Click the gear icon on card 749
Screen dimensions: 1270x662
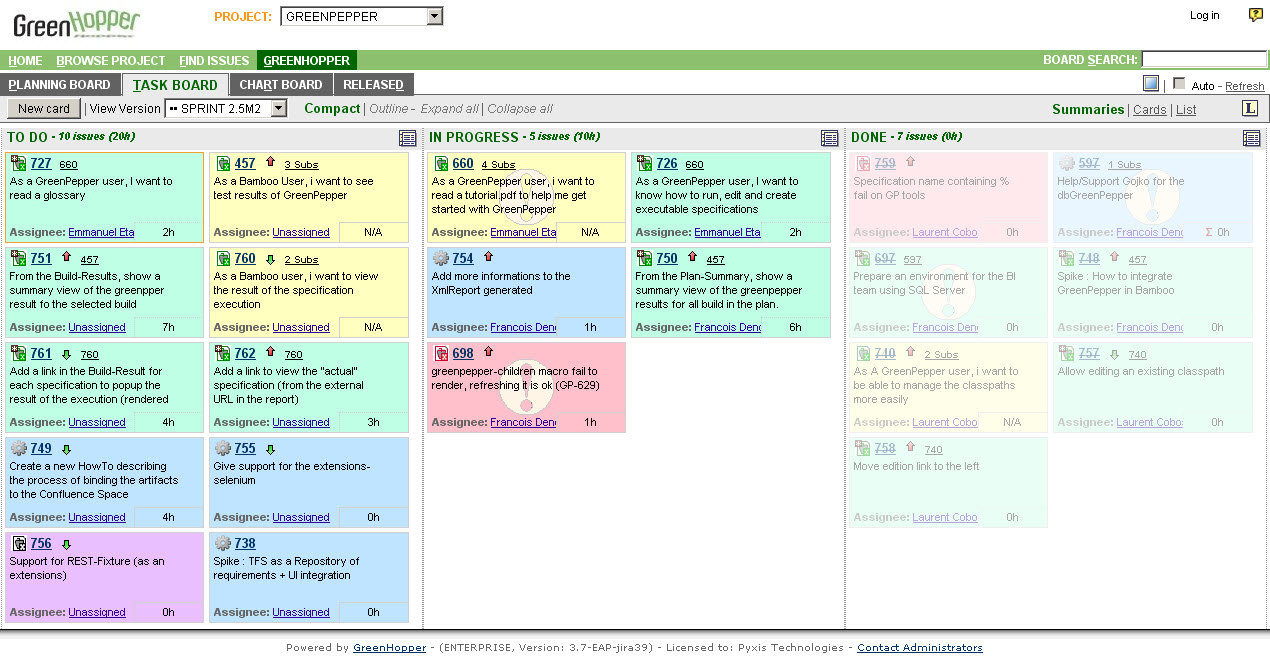tap(19, 449)
